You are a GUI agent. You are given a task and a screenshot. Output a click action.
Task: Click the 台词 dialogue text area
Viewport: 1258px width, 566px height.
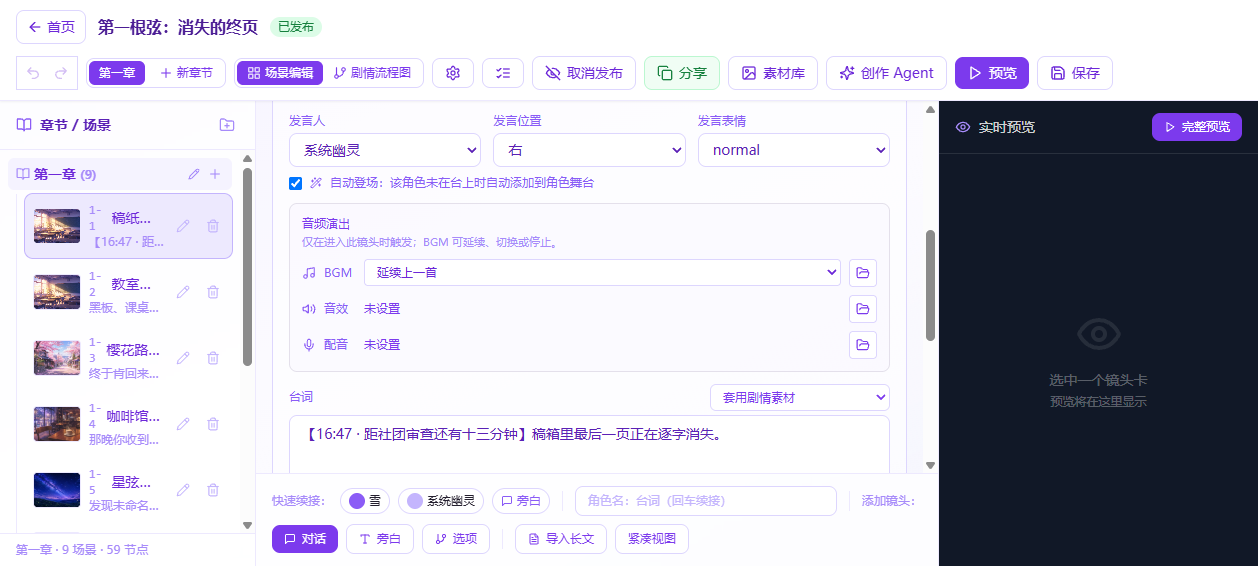pos(589,444)
